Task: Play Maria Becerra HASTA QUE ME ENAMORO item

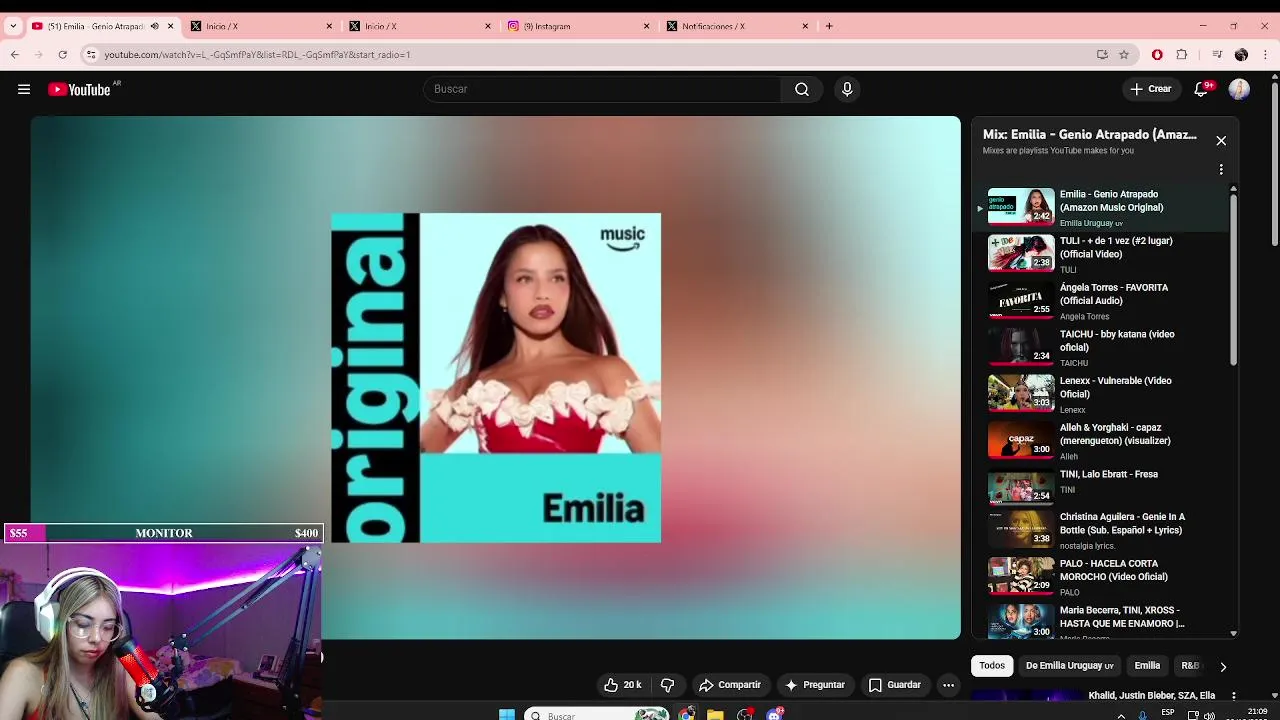Action: 1101,621
